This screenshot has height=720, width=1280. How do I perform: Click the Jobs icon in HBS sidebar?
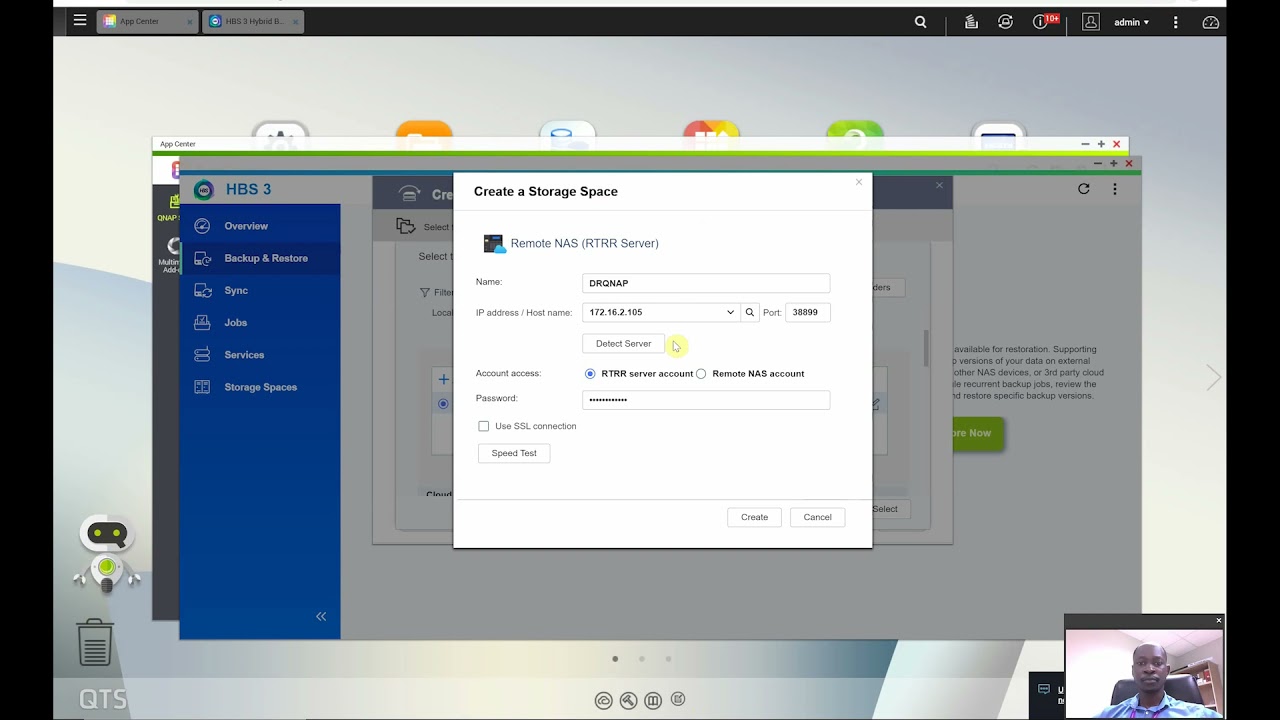[202, 322]
